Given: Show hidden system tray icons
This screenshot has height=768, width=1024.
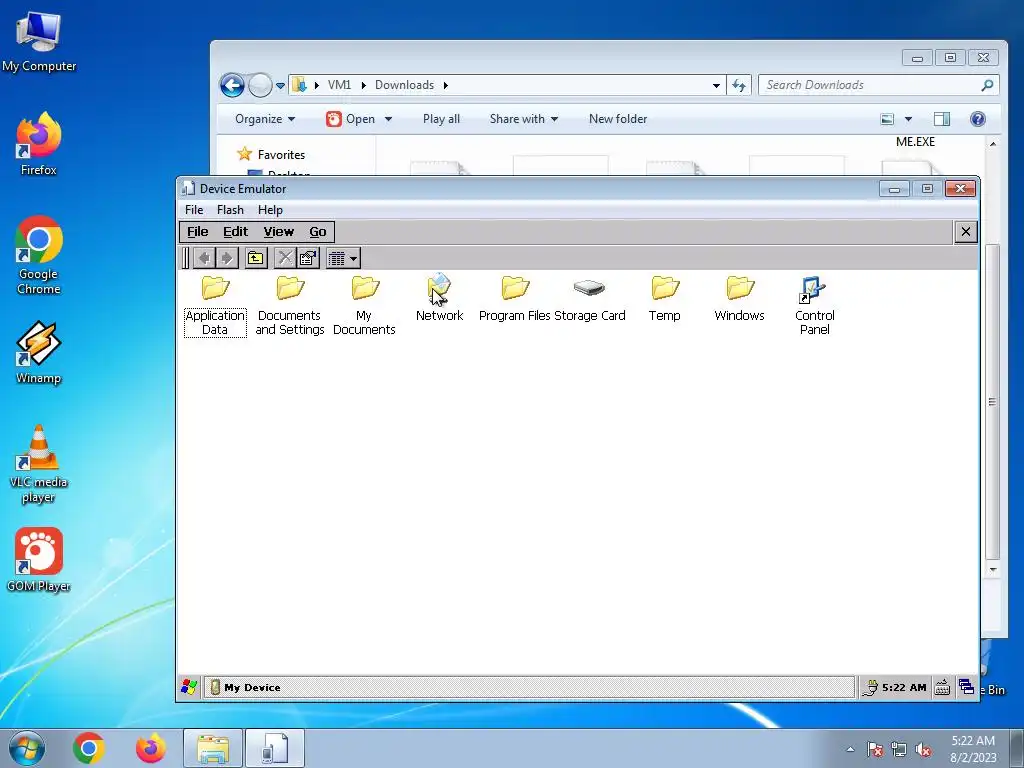Looking at the screenshot, I should (850, 749).
